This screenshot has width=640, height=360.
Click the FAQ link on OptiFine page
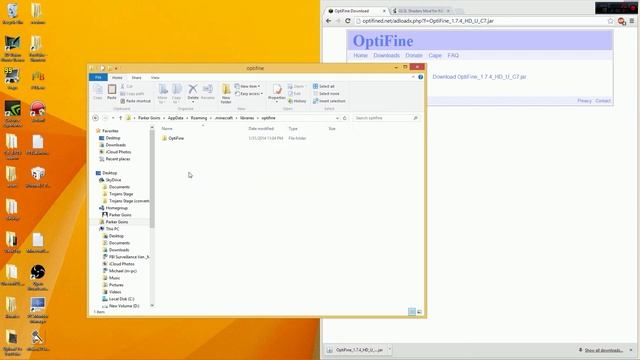click(453, 56)
